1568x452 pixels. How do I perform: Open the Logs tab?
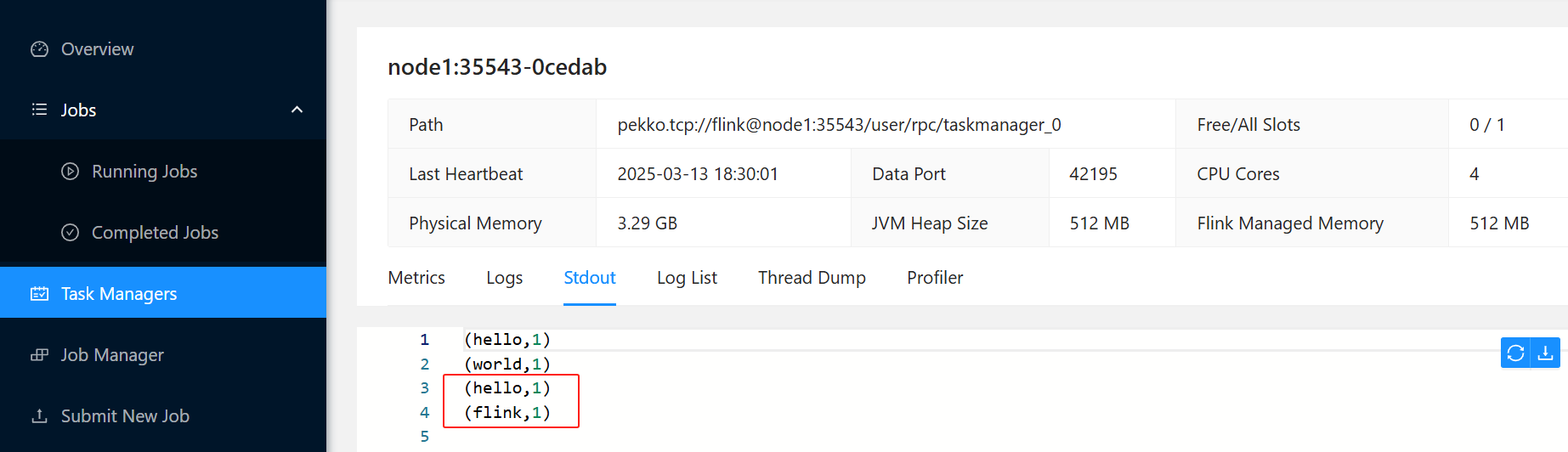pyautogui.click(x=504, y=278)
